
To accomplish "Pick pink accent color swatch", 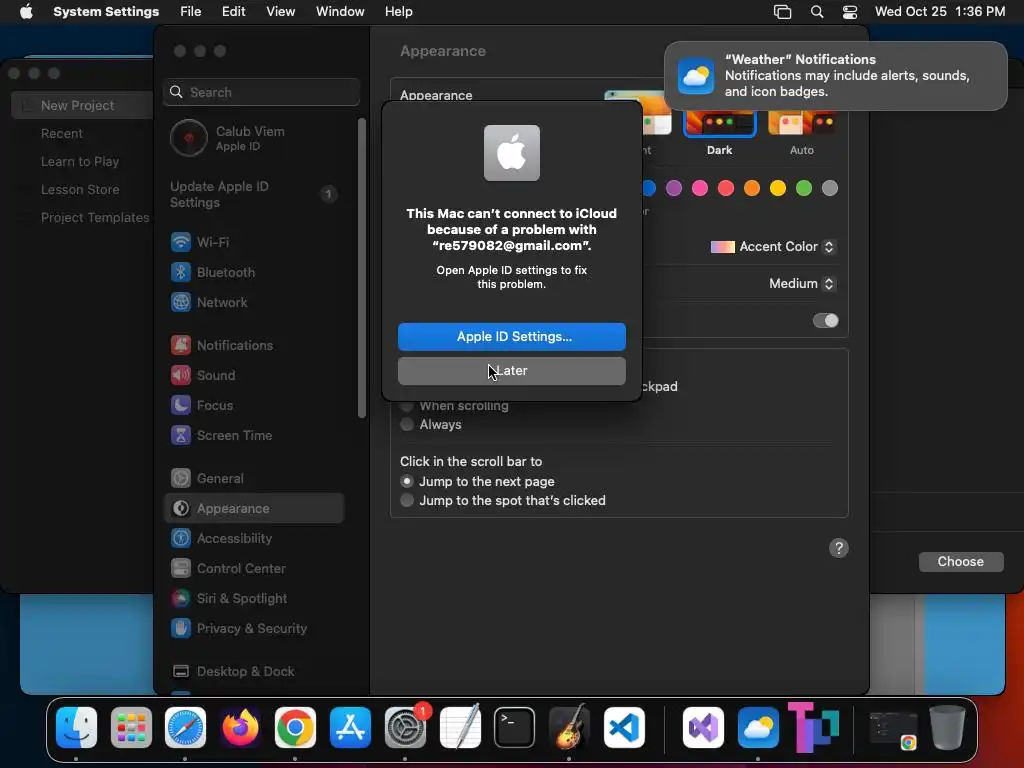I will pyautogui.click(x=700, y=189).
